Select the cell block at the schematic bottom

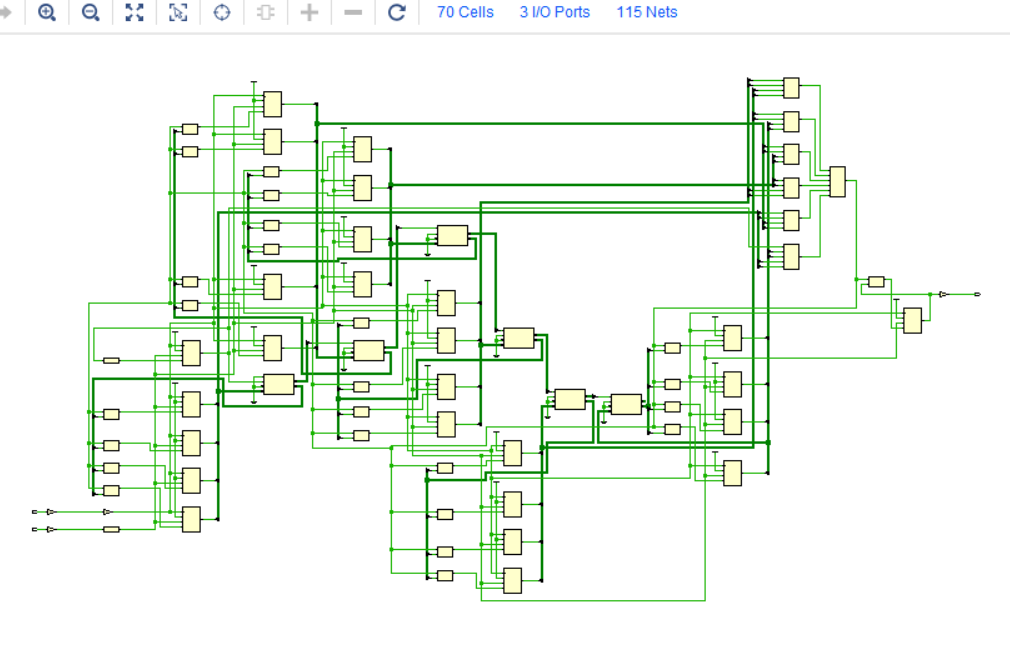pos(512,583)
